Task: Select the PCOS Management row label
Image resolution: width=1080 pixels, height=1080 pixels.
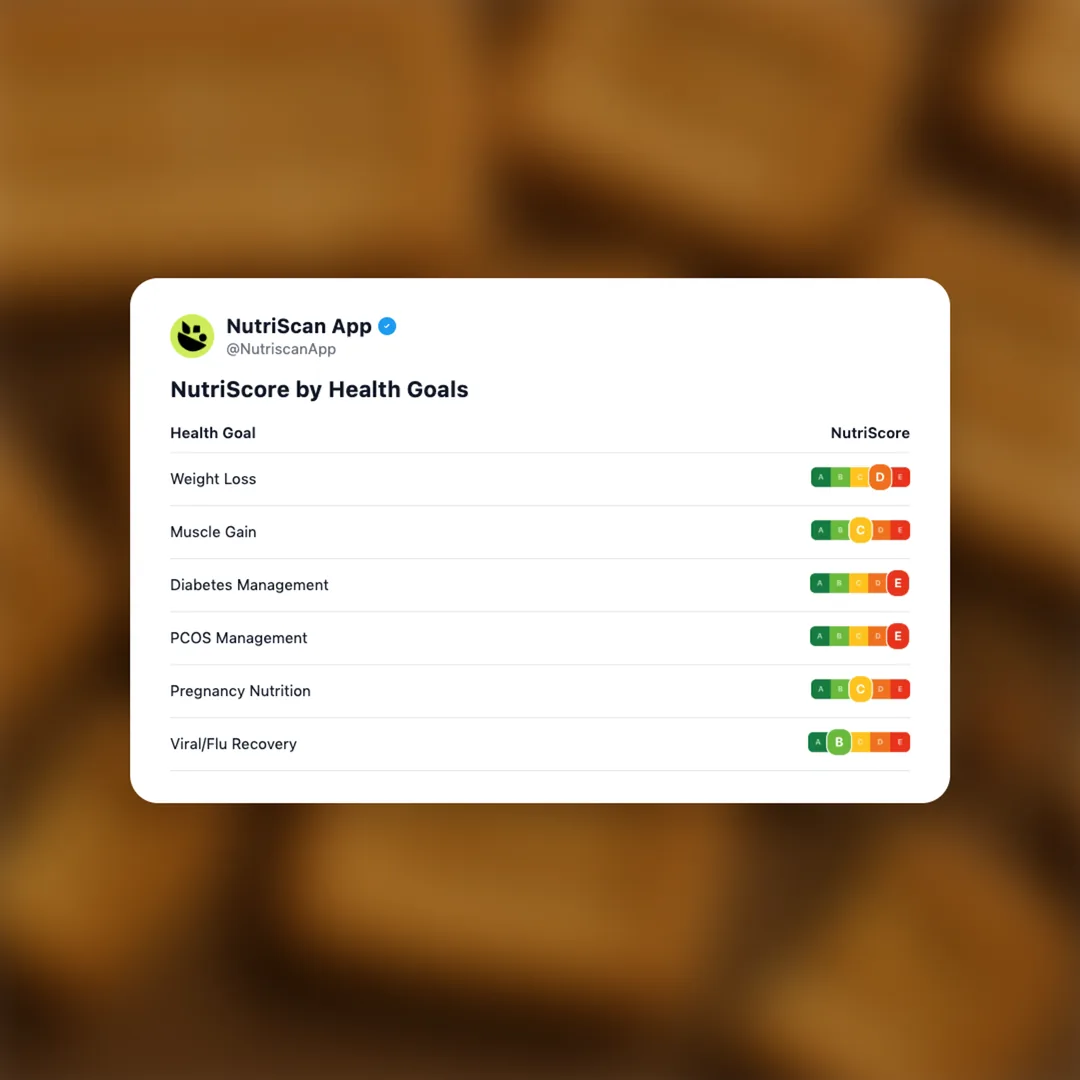Action: (x=238, y=638)
